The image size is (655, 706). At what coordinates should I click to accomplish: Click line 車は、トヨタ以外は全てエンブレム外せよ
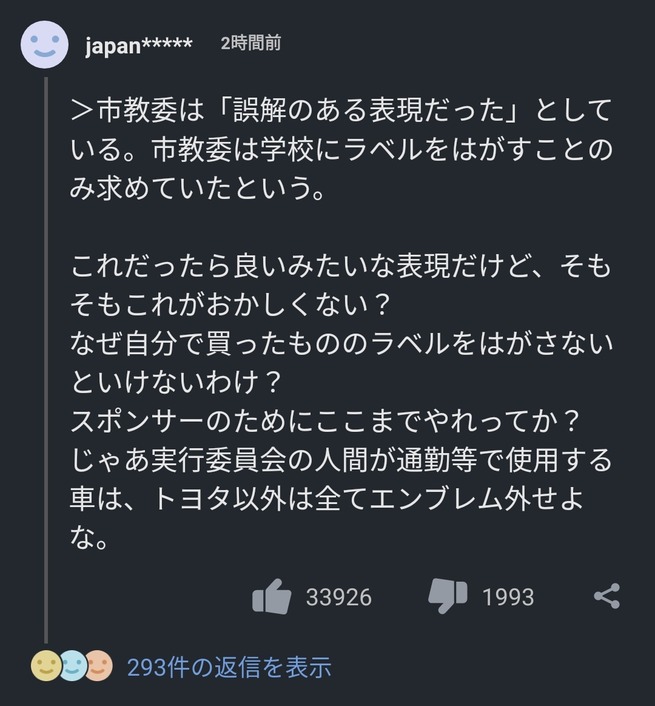point(327,499)
